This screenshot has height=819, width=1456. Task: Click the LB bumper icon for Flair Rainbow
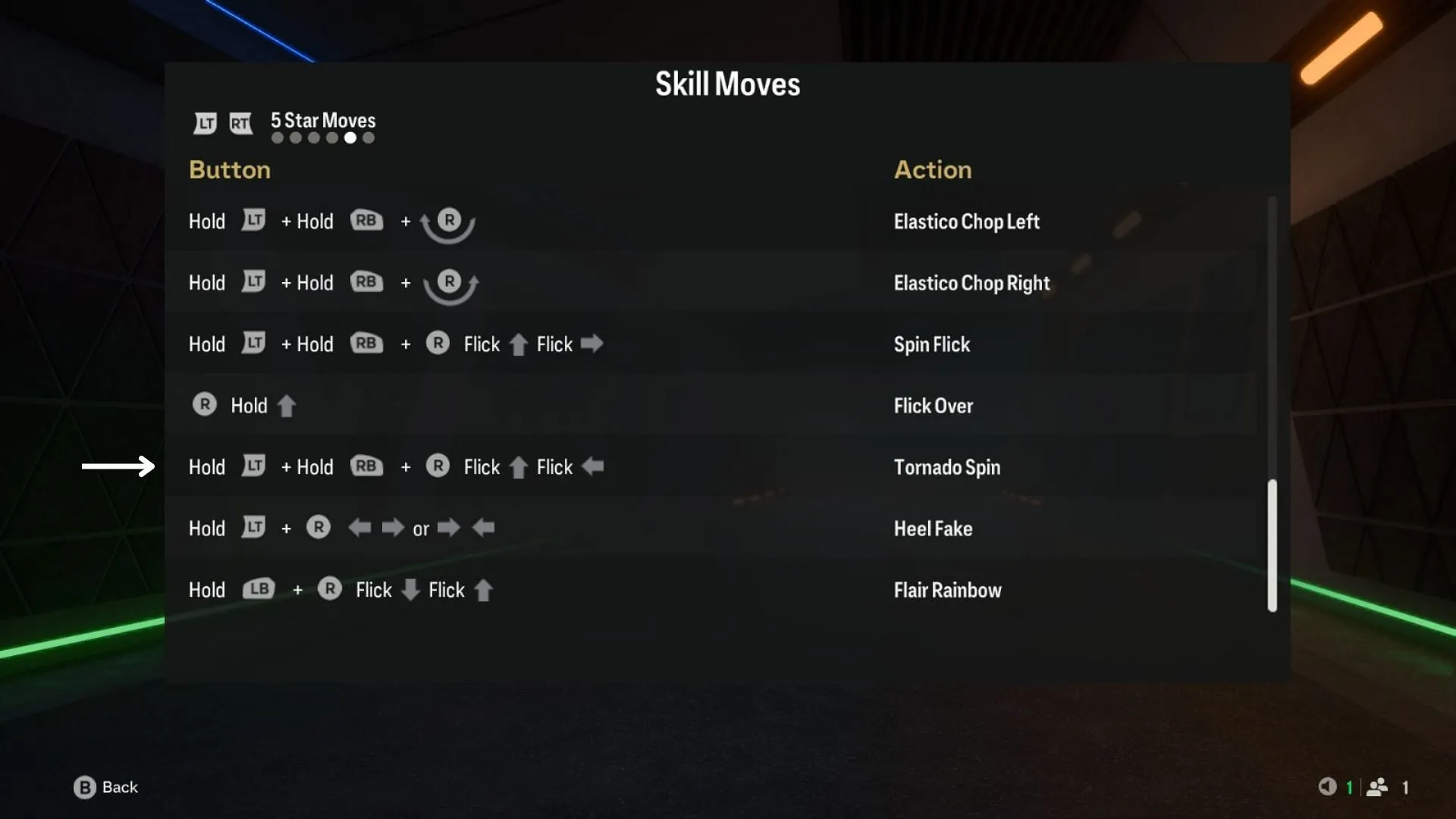tap(258, 589)
